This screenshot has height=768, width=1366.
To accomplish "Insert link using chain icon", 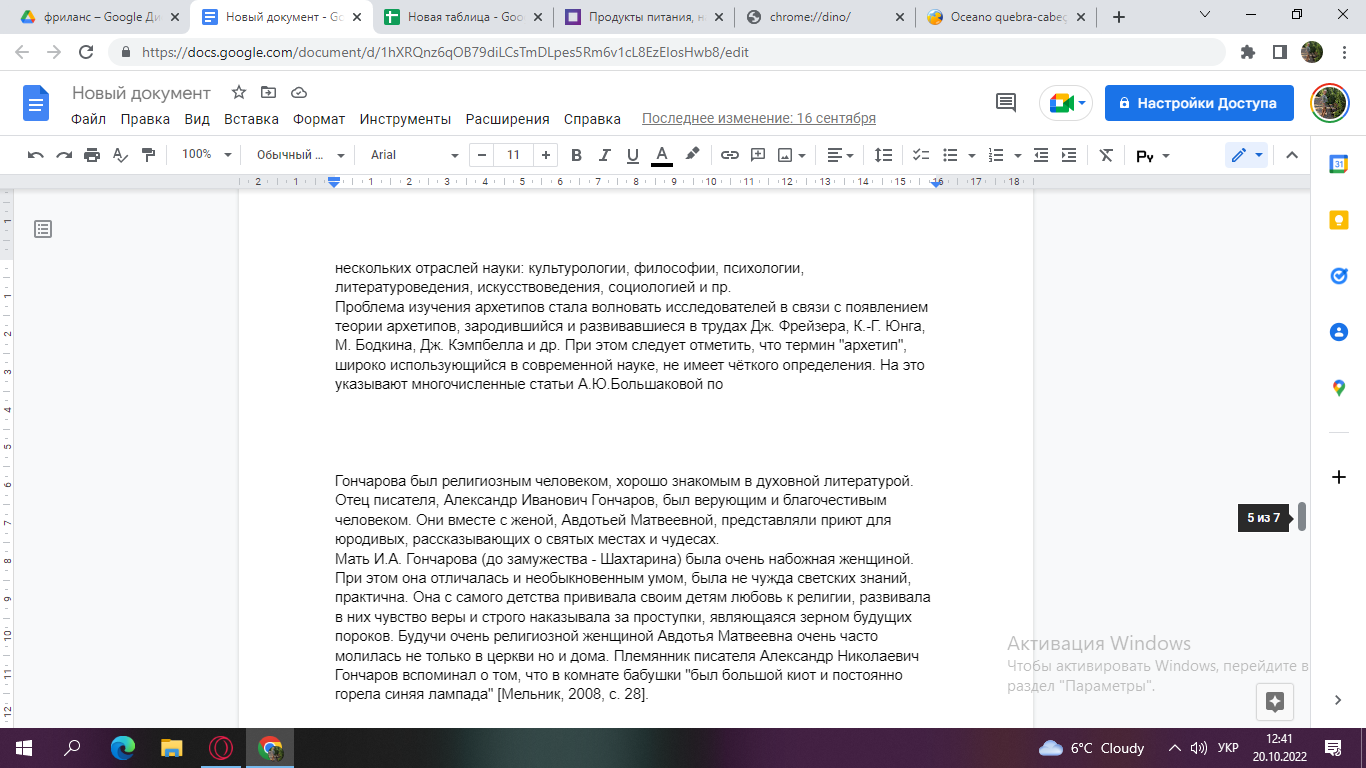I will pos(730,155).
